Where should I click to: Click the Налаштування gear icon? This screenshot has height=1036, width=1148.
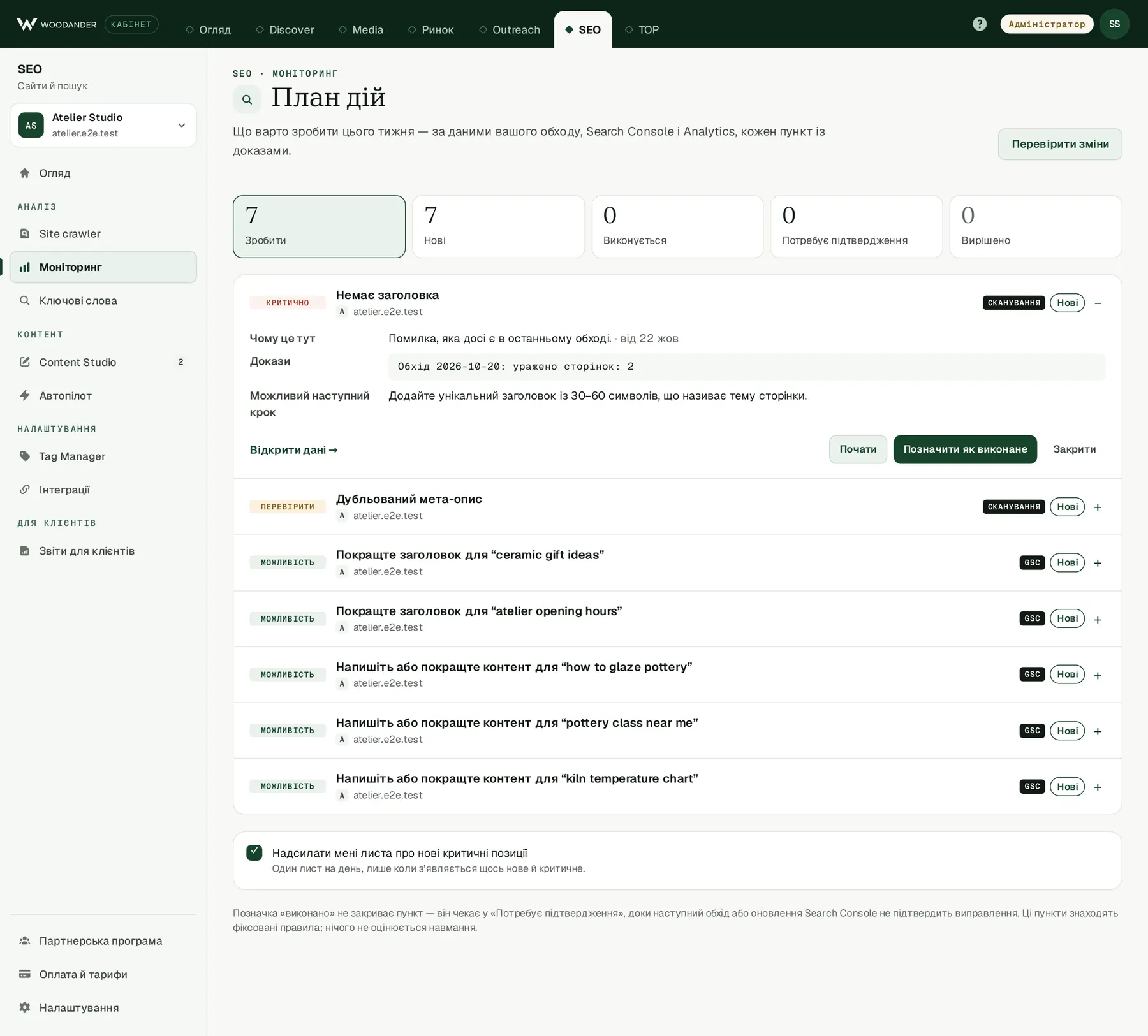point(25,1007)
